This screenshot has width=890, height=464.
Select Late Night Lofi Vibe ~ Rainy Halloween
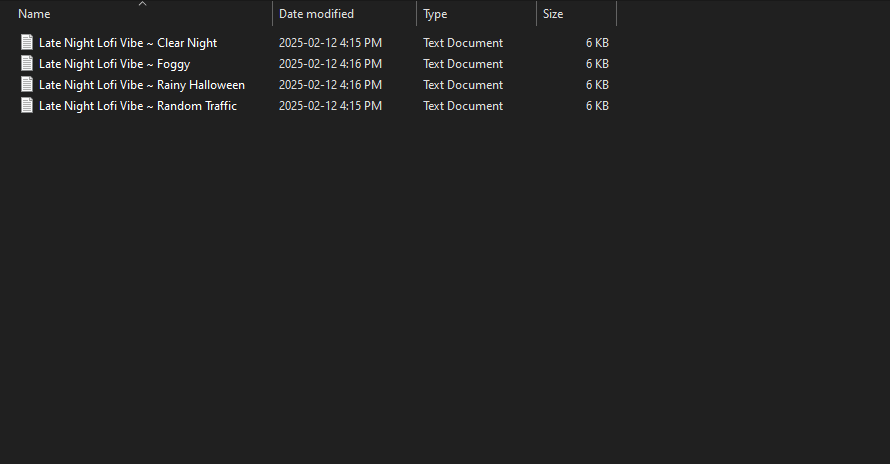(x=142, y=85)
